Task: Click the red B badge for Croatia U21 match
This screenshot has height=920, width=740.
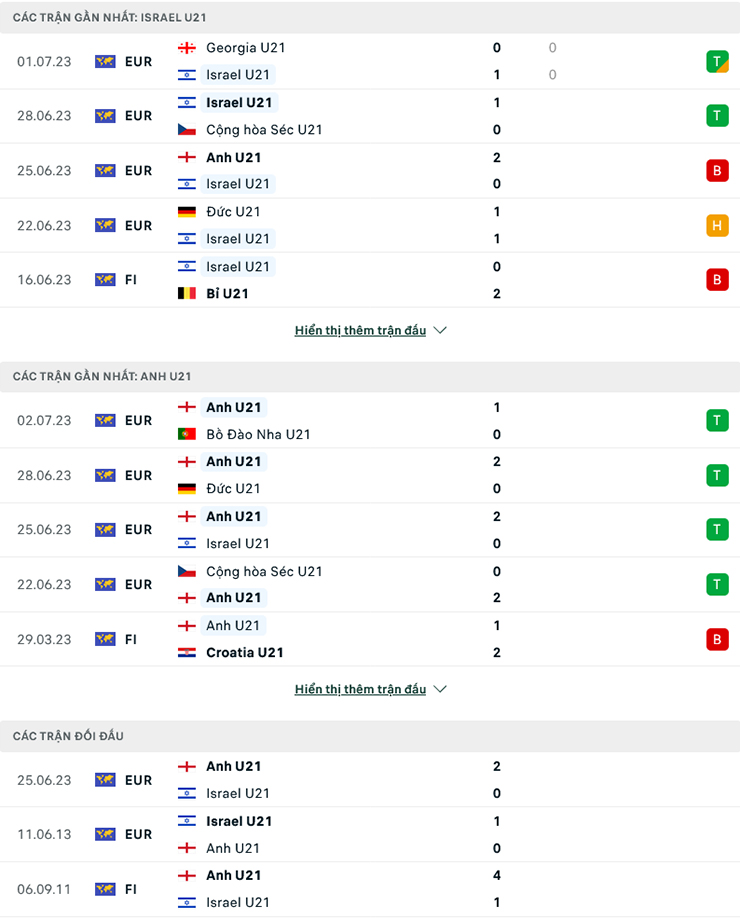Action: [x=716, y=639]
